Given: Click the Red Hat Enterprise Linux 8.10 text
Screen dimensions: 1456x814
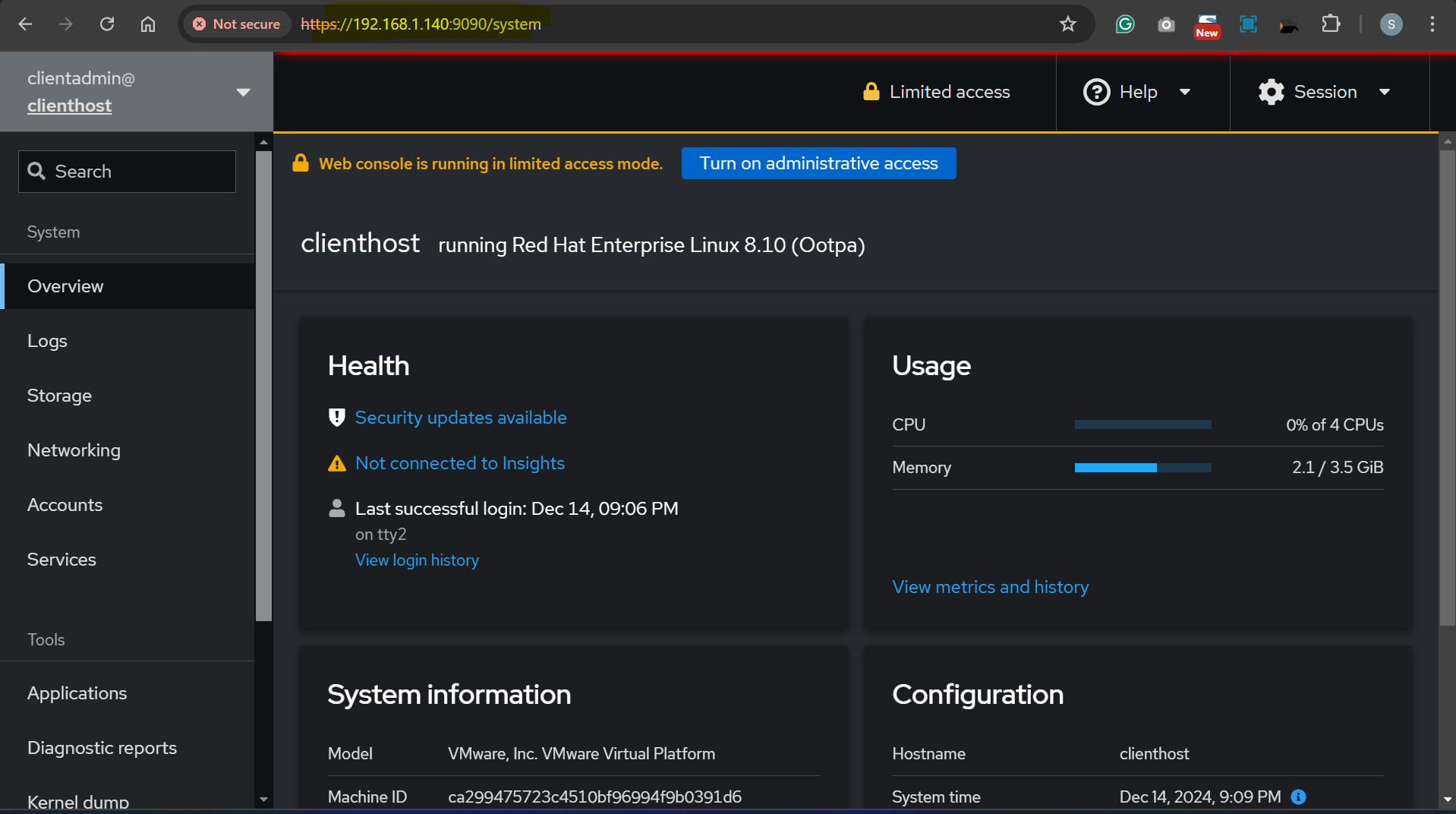Looking at the screenshot, I should (651, 245).
